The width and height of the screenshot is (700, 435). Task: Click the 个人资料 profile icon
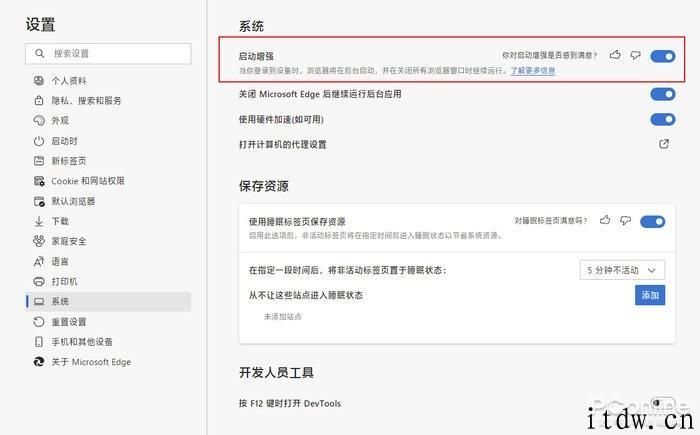click(39, 80)
